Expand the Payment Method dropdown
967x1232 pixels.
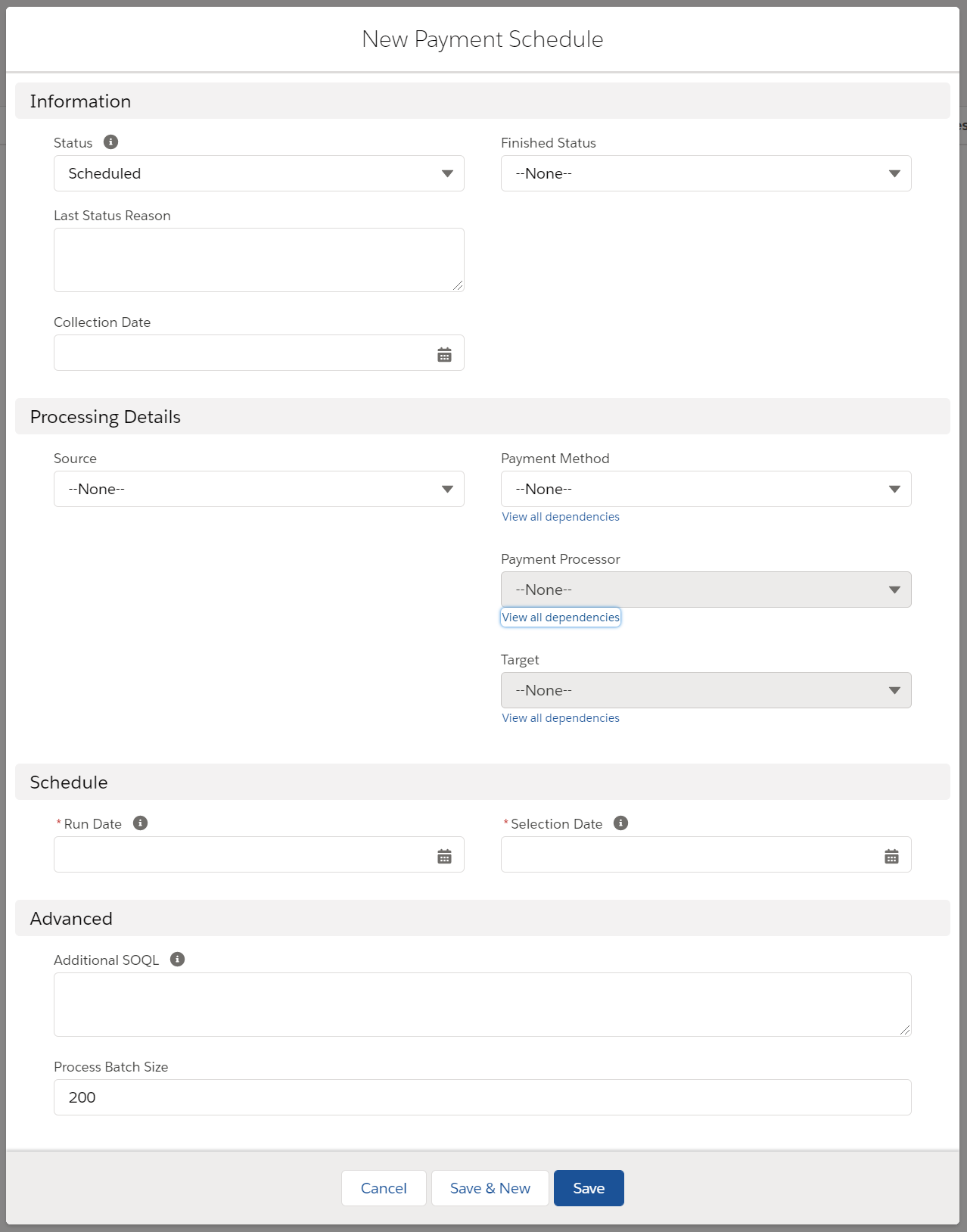705,489
